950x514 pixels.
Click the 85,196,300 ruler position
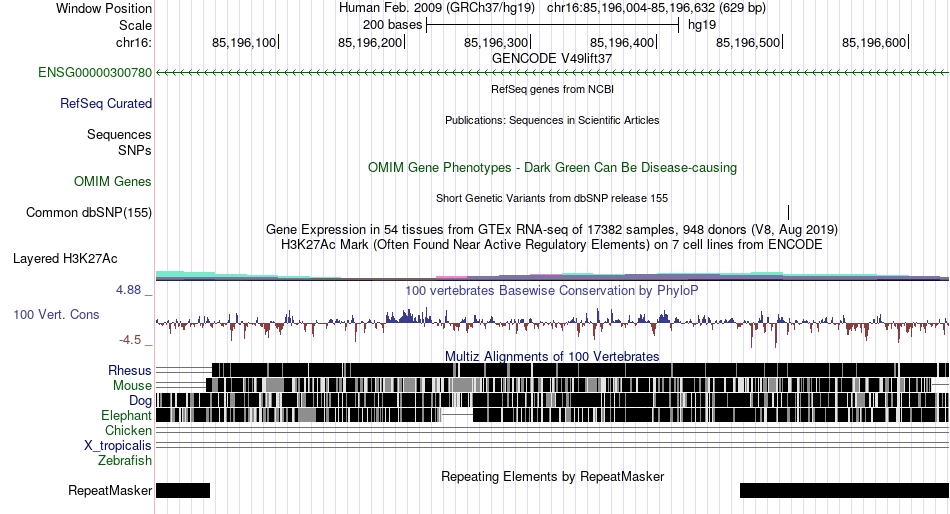click(x=496, y=42)
